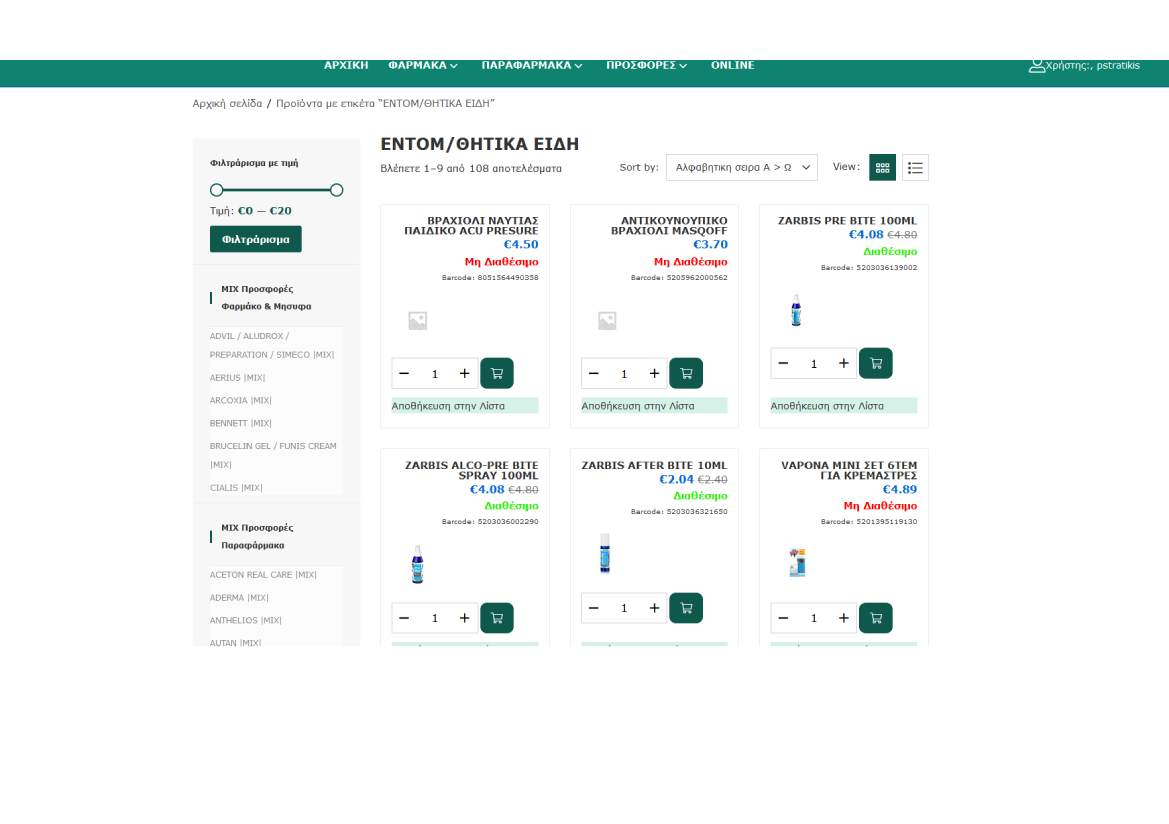Add ZARBIS PRE BITE 100ML to cart
1169x824 pixels.
(x=875, y=363)
